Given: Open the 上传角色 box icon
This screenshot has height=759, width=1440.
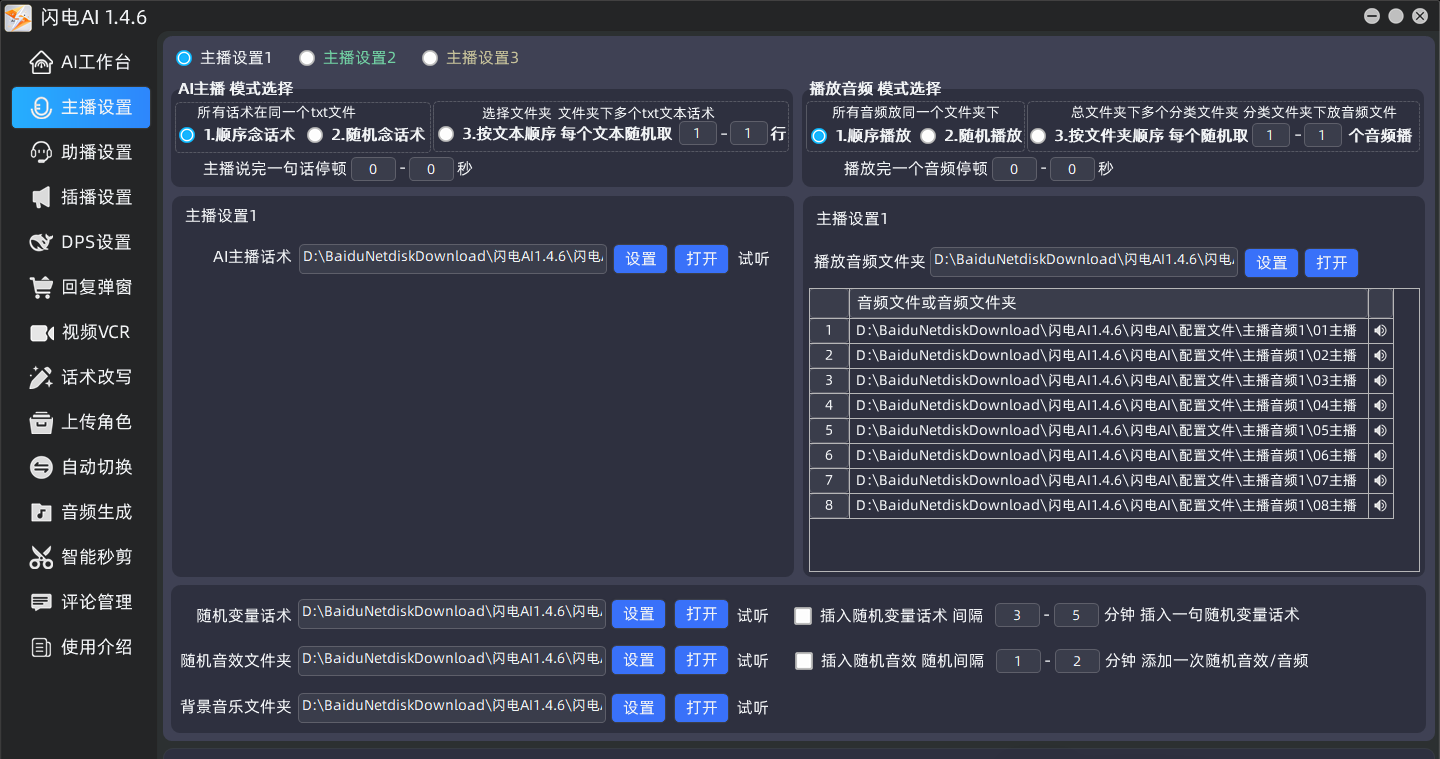Looking at the screenshot, I should click(41, 422).
